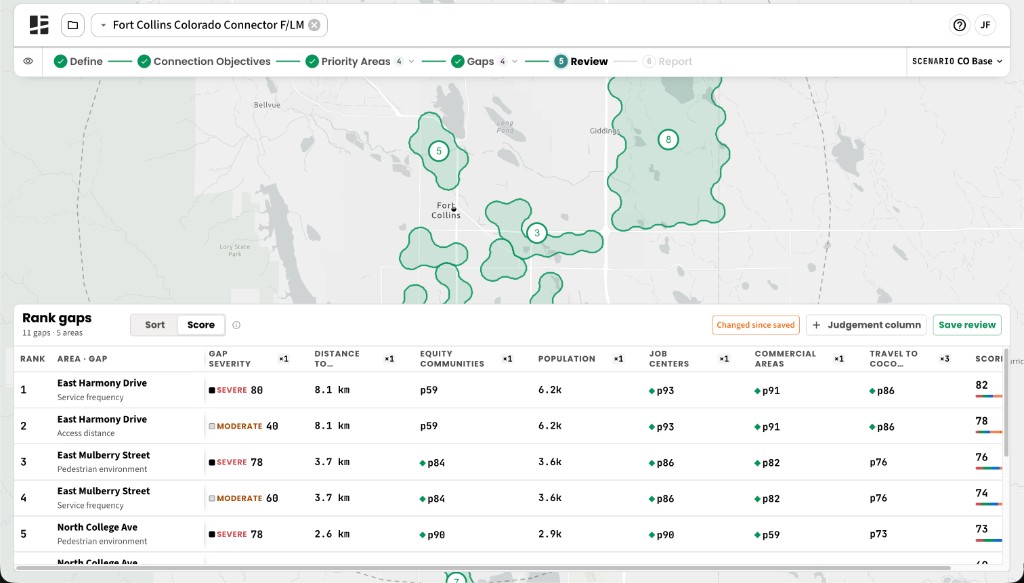Open the folder projects button
The height and width of the screenshot is (583, 1024).
73,25
